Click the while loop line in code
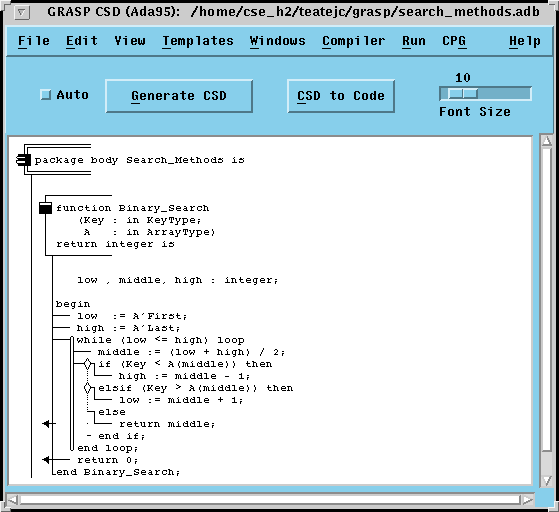559x512 pixels. (x=160, y=340)
